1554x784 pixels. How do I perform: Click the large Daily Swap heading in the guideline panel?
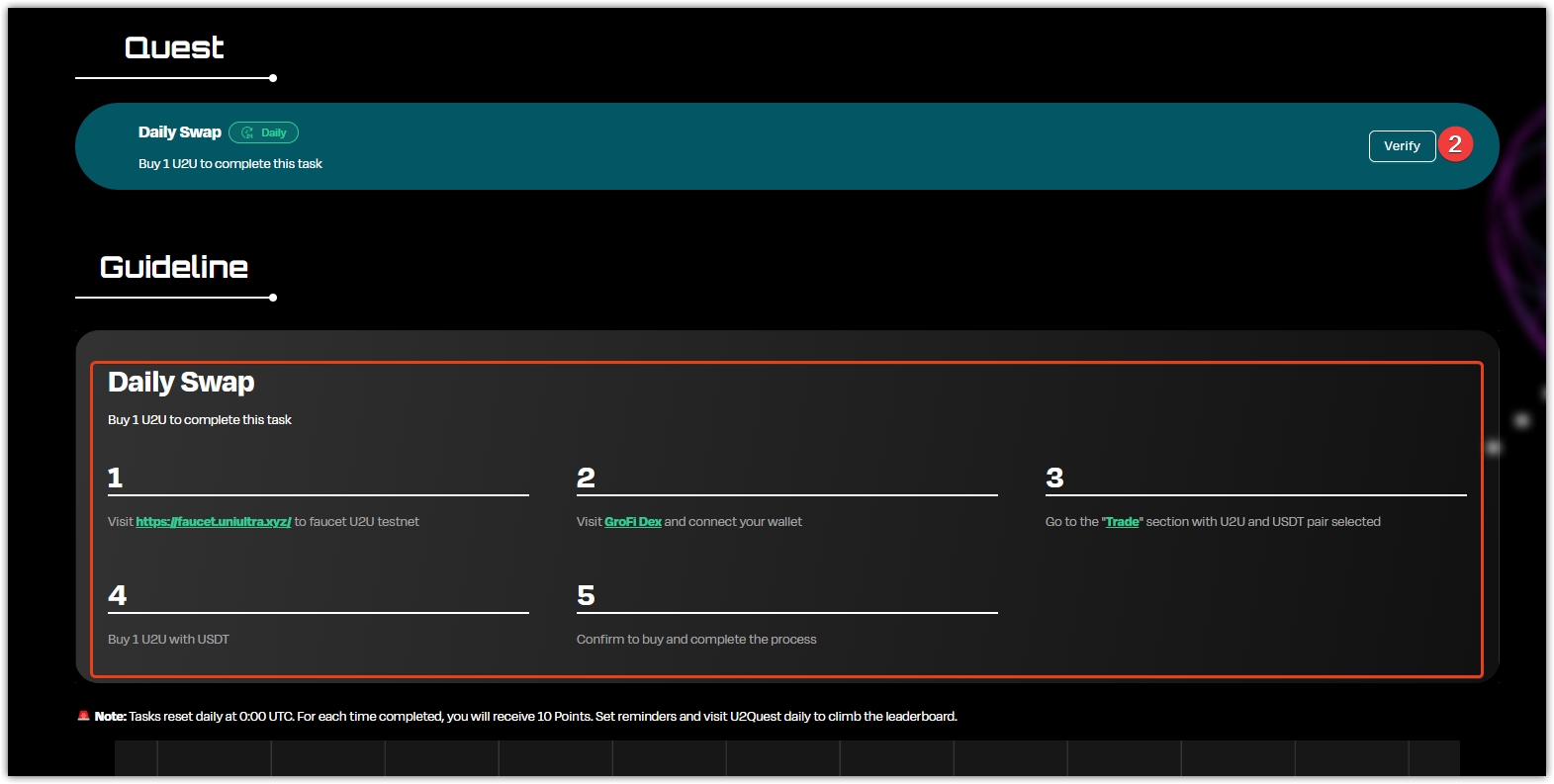point(181,383)
